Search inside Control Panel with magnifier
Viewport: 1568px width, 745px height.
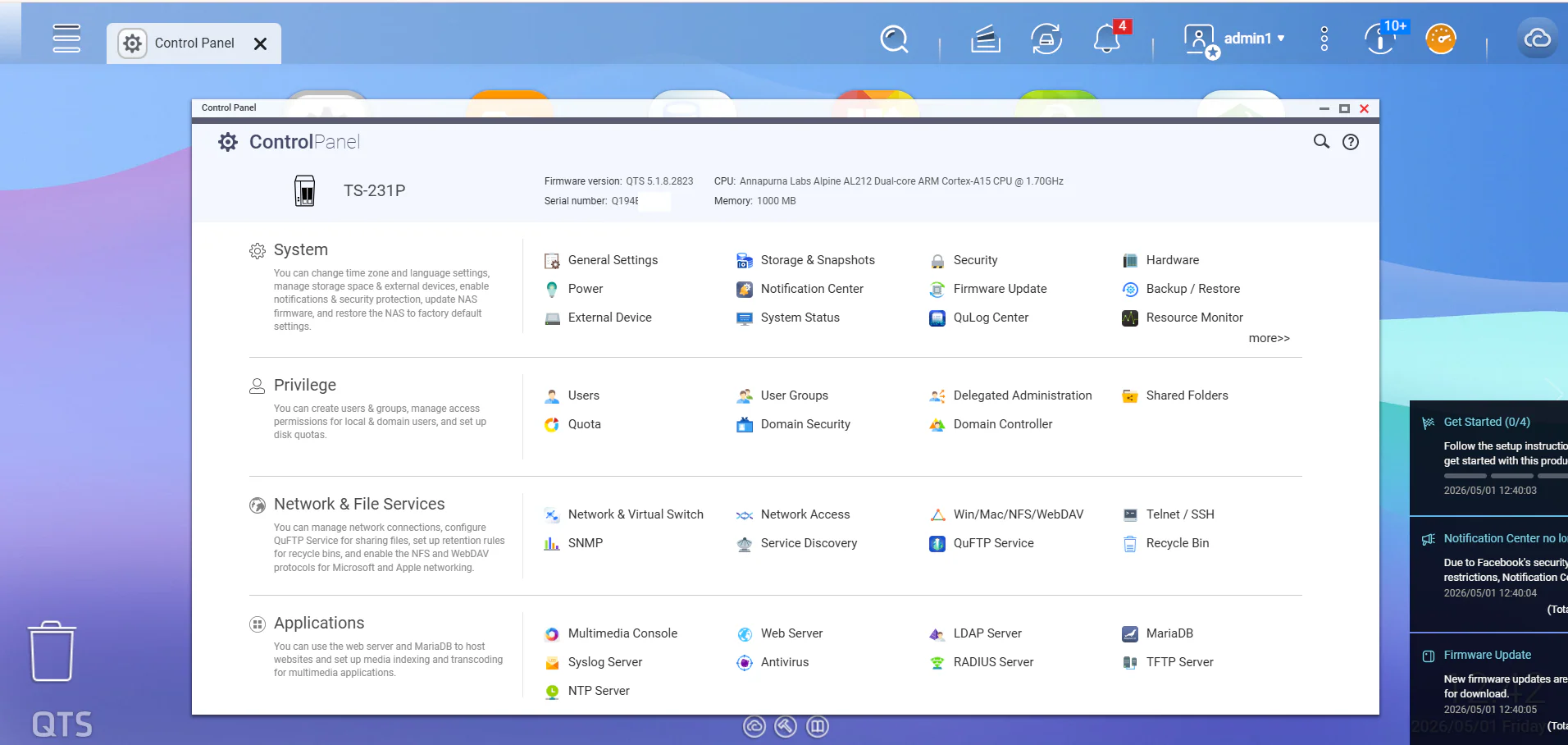pyautogui.click(x=1321, y=142)
